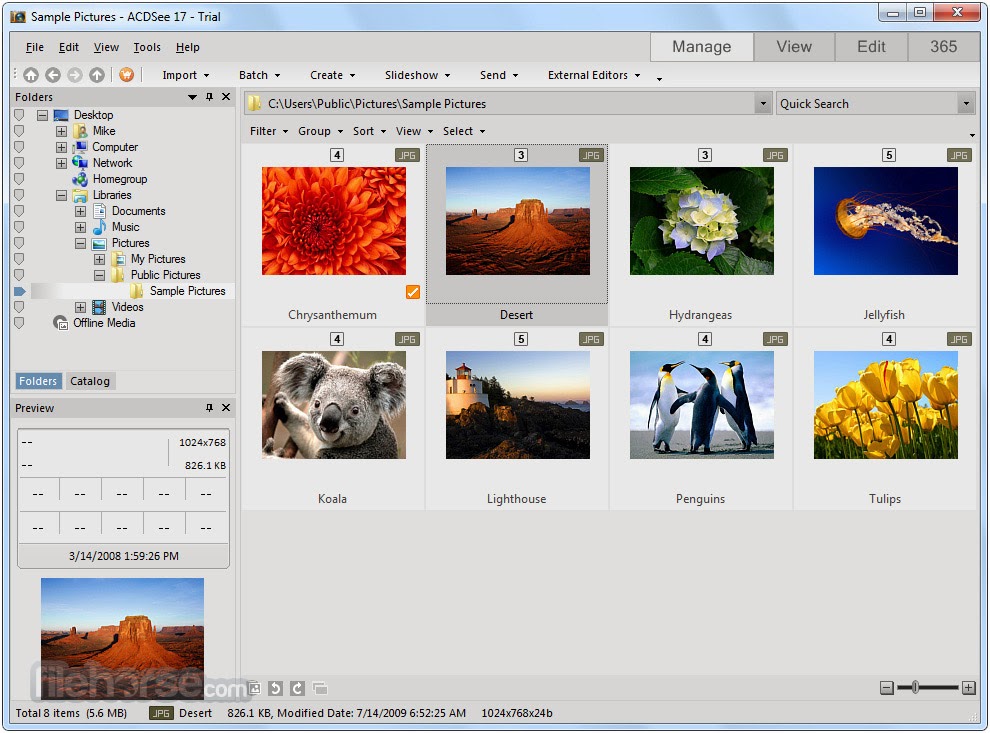Click the JPG badge on the Hydrangeas thumbnail

tap(775, 155)
